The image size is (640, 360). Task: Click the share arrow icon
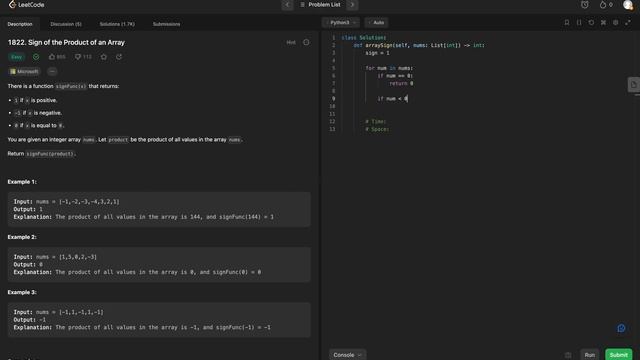coord(119,57)
